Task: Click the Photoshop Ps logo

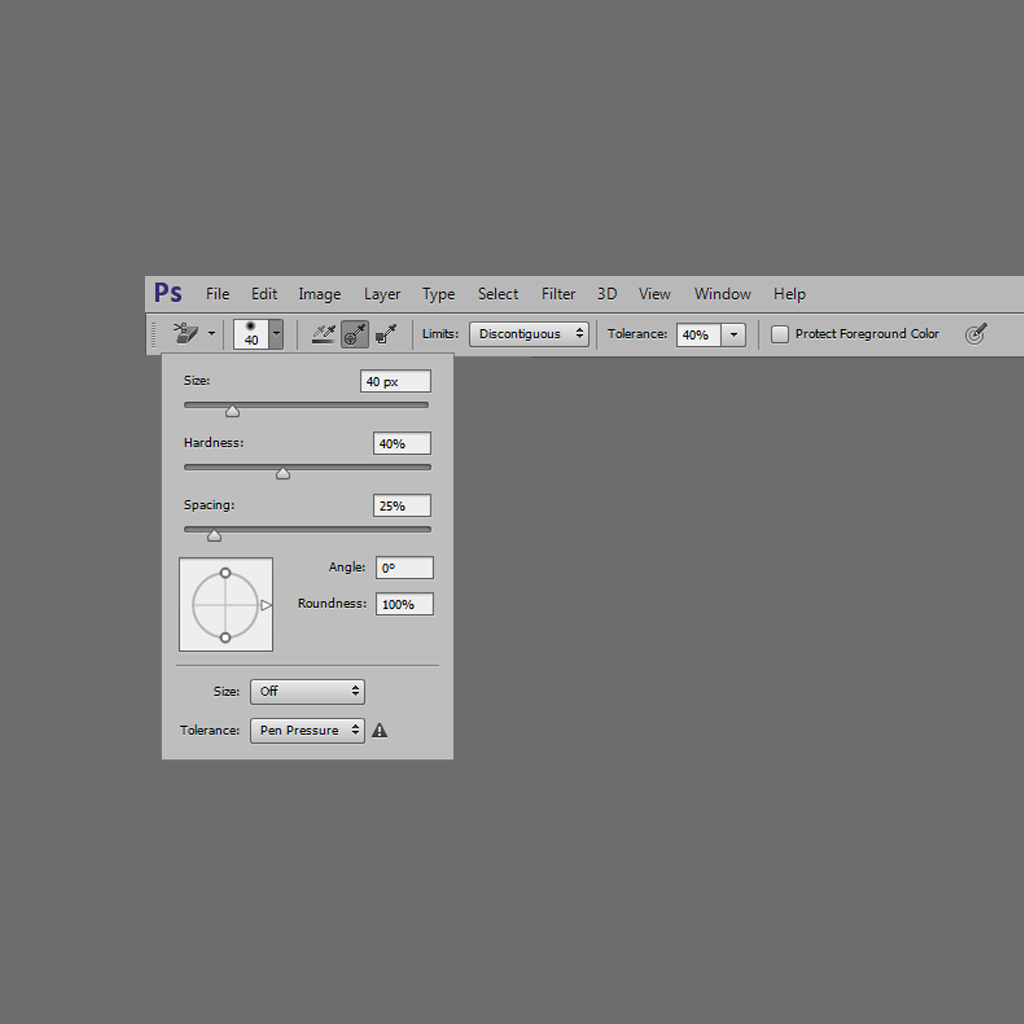Action: pyautogui.click(x=167, y=293)
